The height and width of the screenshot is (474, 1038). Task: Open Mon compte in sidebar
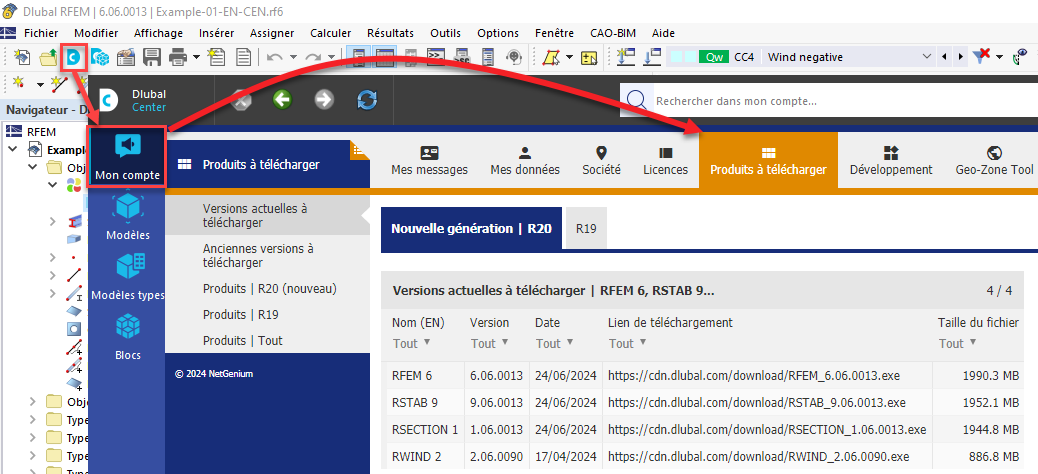127,158
